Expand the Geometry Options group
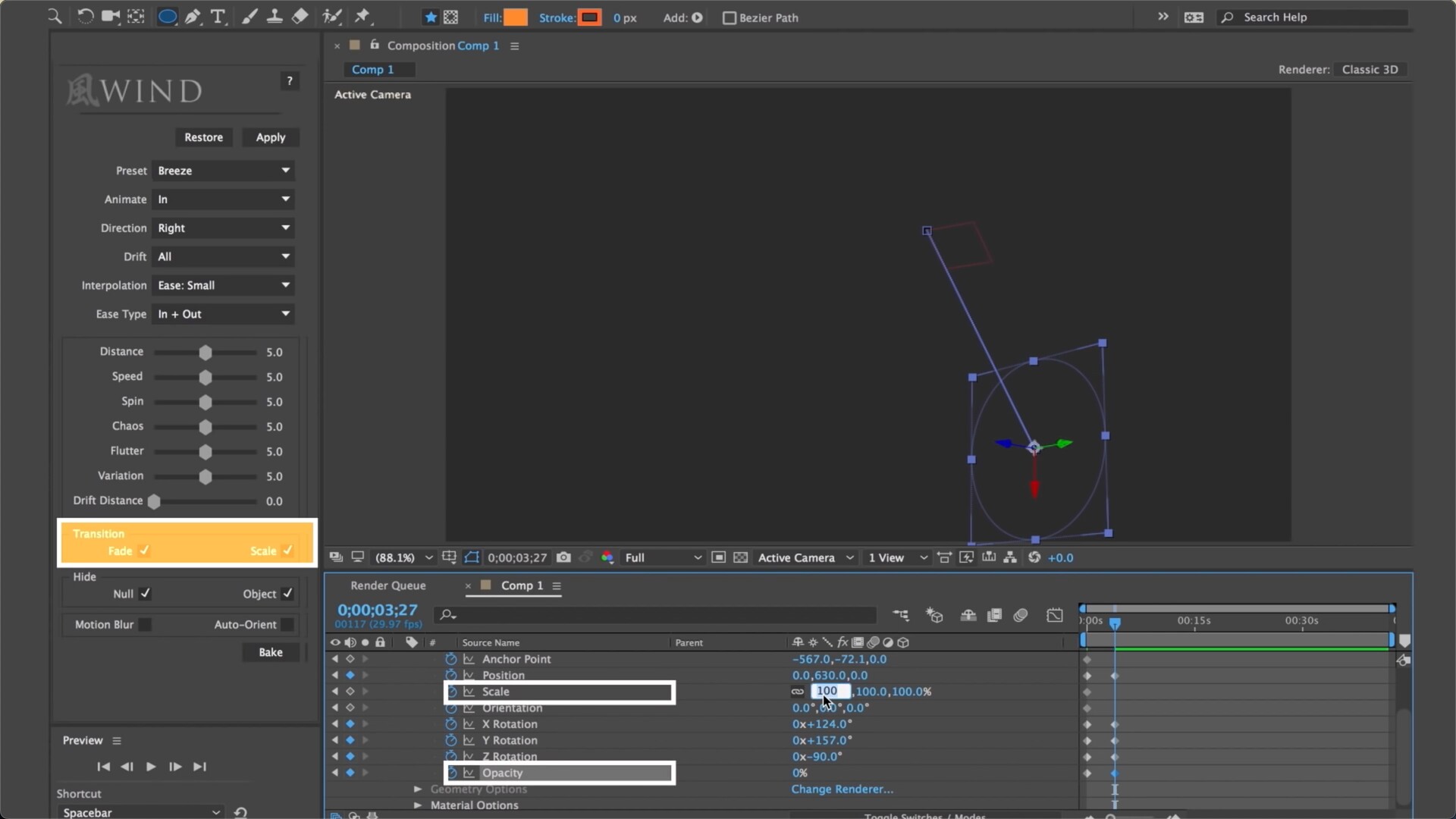1456x819 pixels. pos(418,789)
